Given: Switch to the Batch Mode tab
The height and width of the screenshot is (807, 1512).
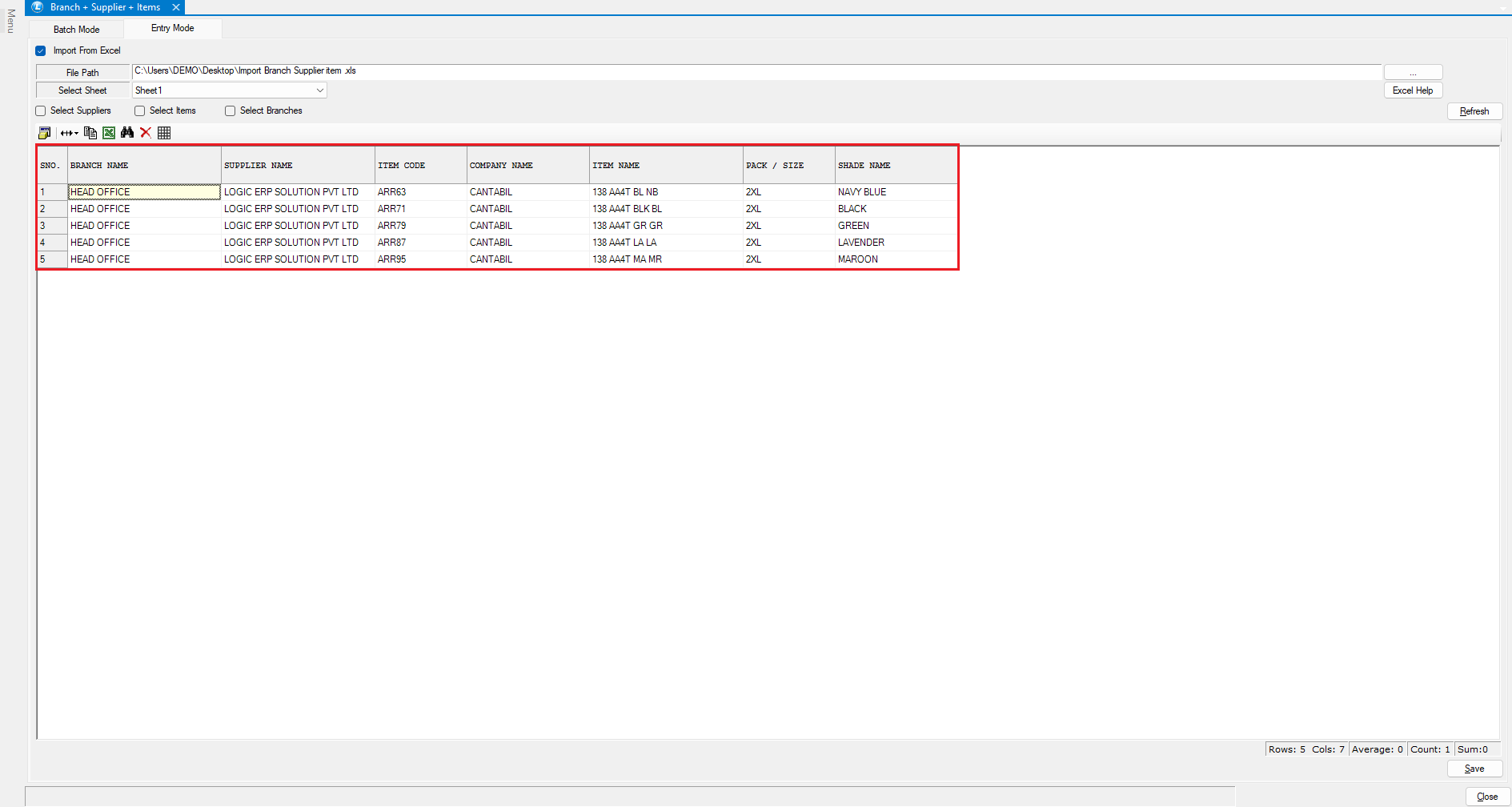Looking at the screenshot, I should point(77,30).
